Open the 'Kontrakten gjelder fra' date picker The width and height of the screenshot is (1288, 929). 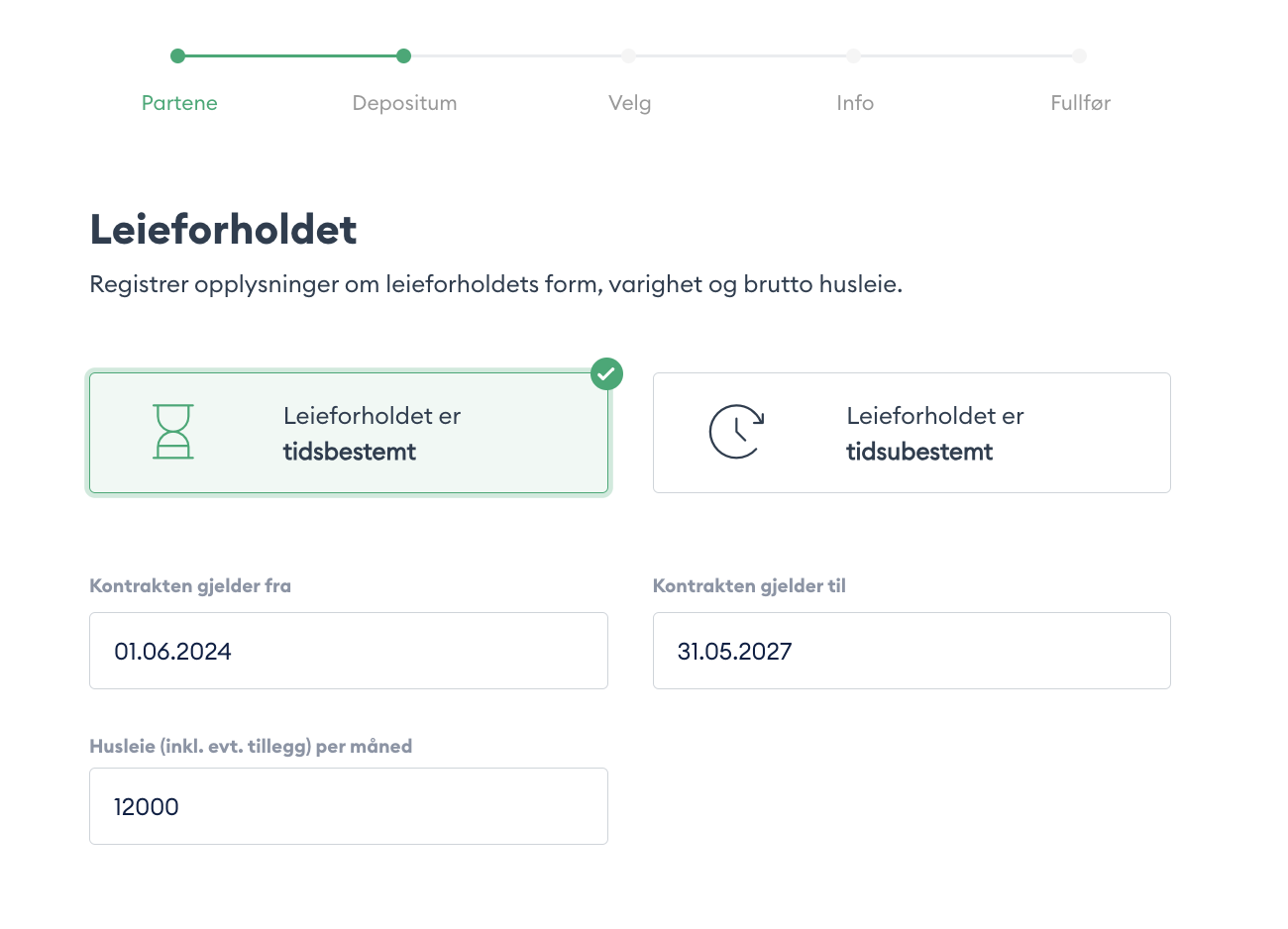349,651
